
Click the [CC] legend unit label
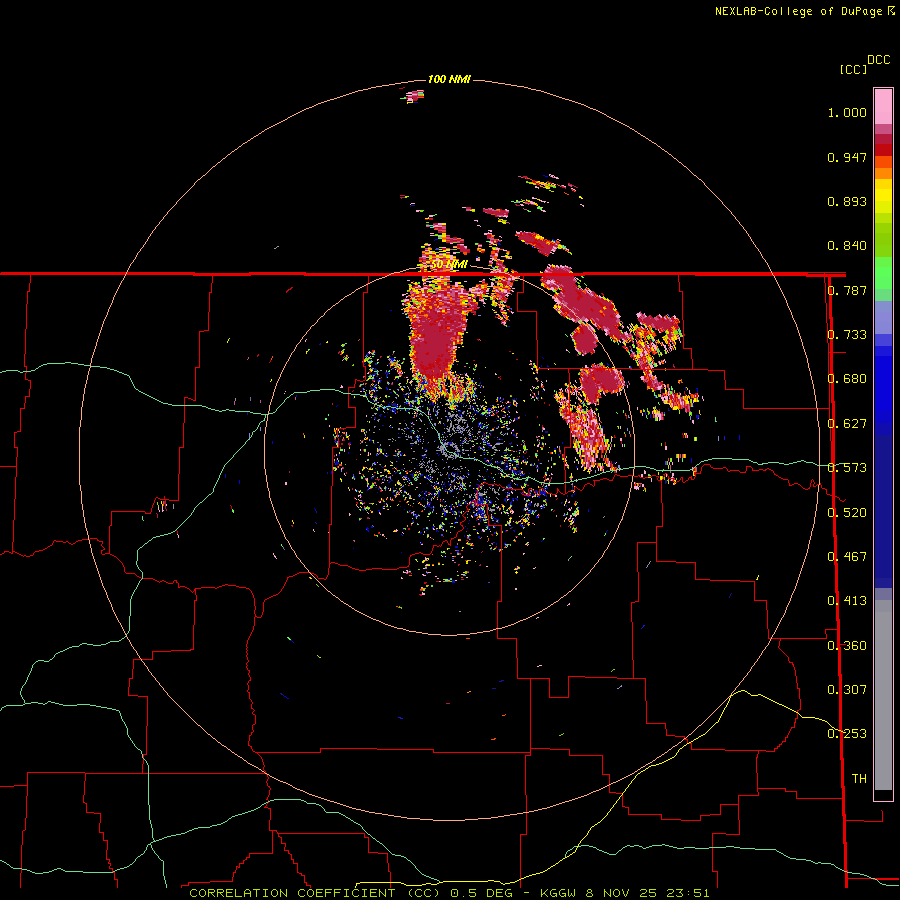(853, 69)
